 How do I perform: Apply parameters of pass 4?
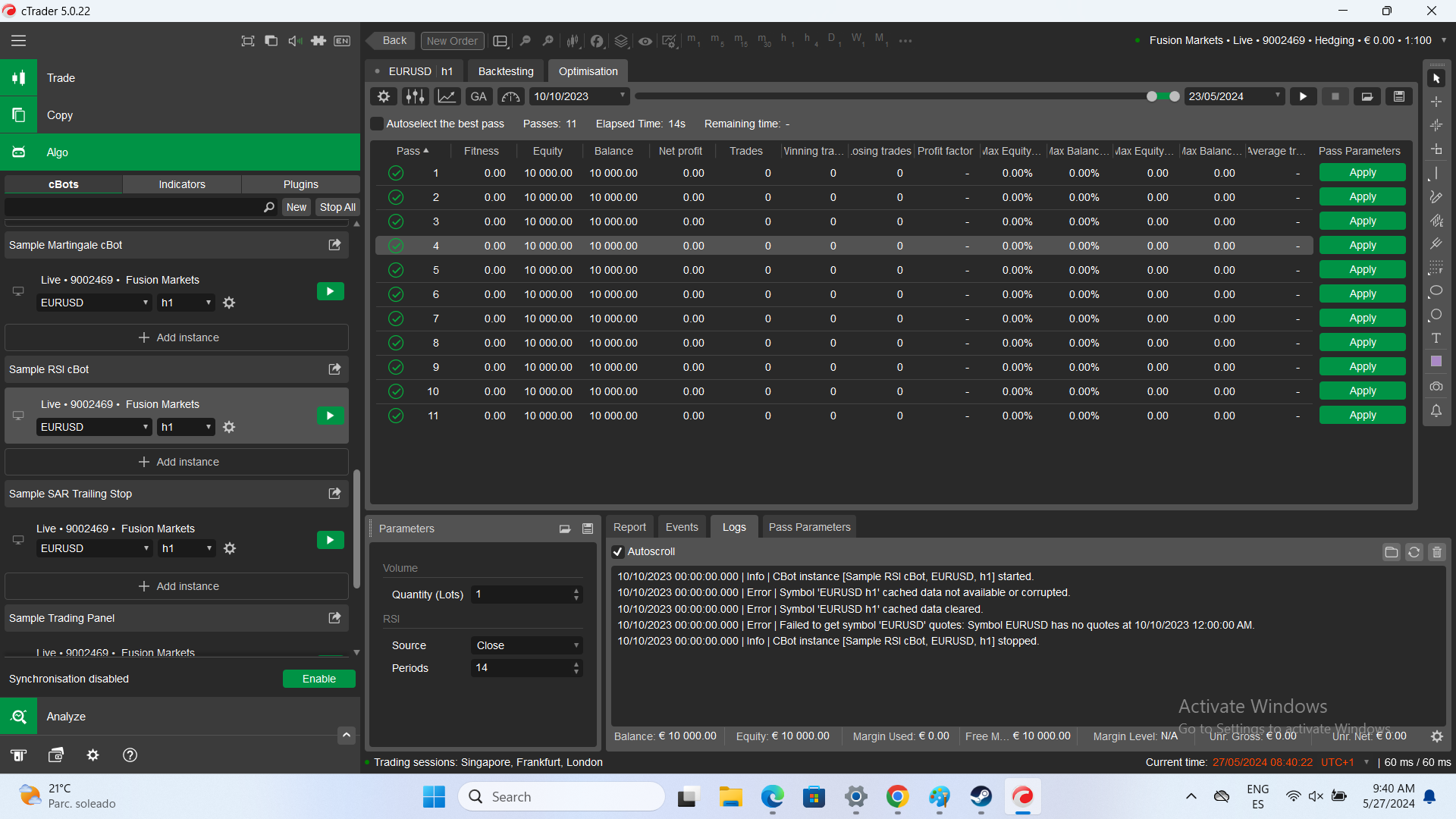(x=1362, y=246)
